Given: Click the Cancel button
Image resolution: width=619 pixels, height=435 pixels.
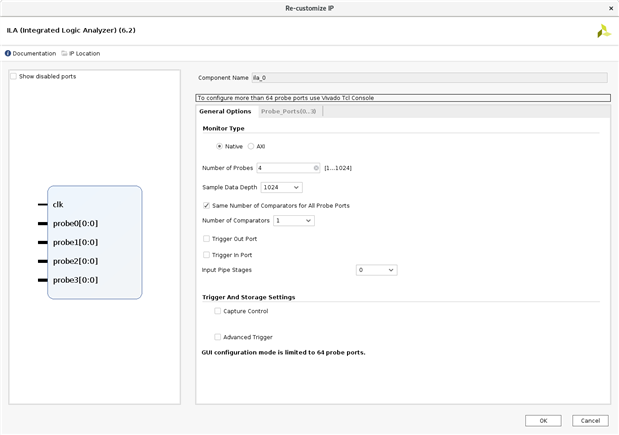Looking at the screenshot, I should point(590,421).
